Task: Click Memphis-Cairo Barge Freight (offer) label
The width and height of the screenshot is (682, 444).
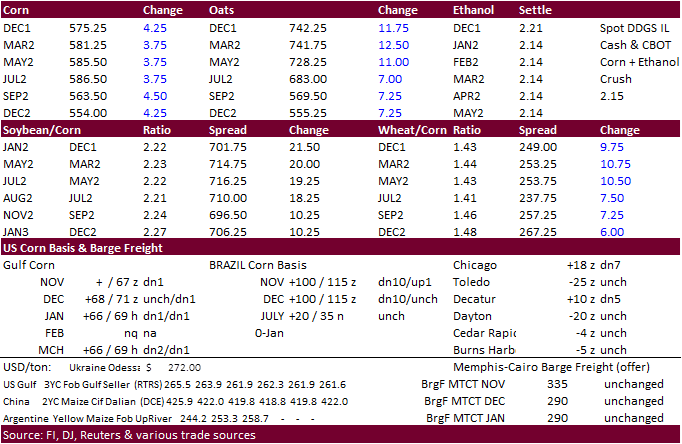Action: pyautogui.click(x=551, y=367)
